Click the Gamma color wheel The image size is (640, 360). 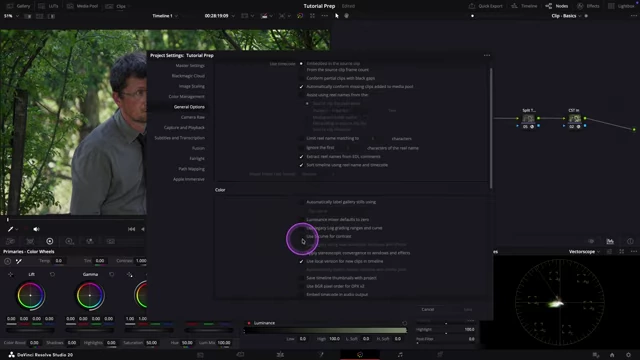[90, 296]
